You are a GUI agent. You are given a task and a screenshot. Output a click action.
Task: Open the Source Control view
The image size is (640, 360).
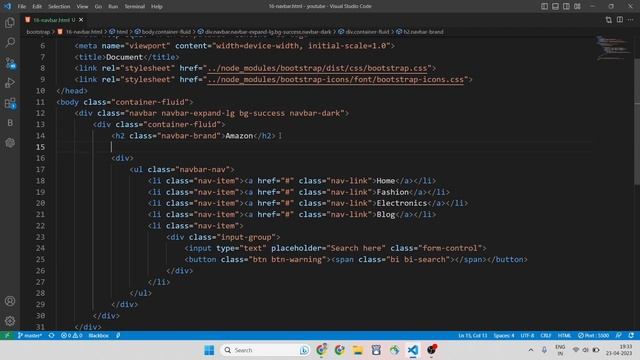(x=10, y=63)
